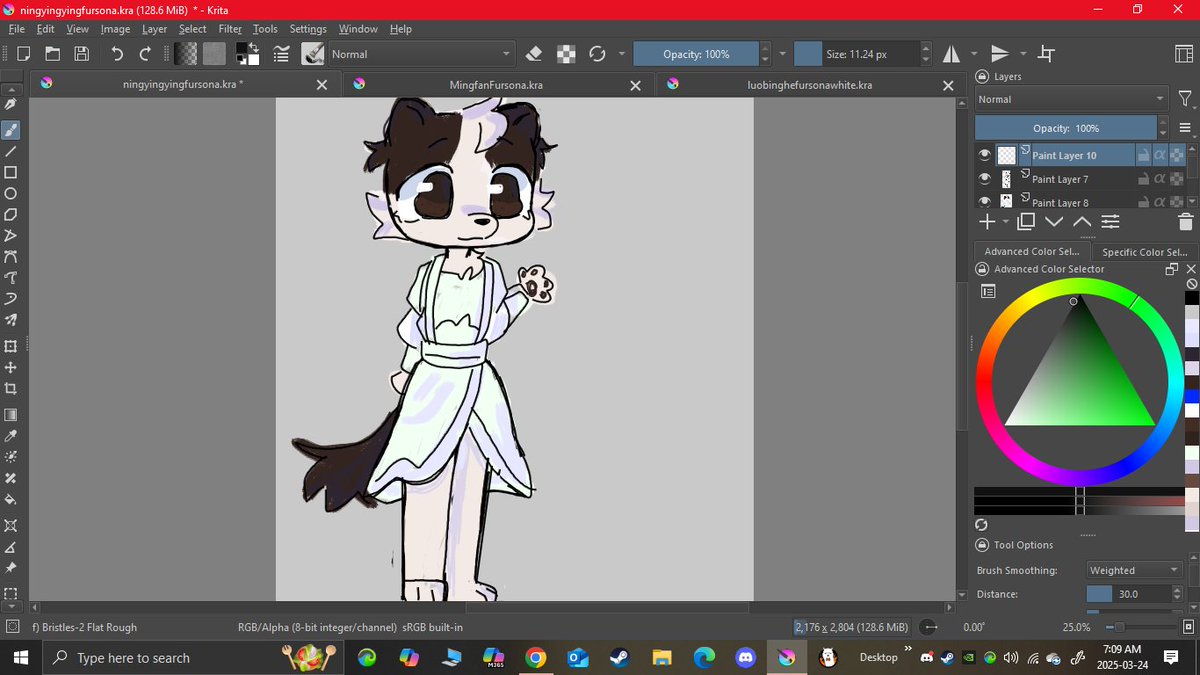Hide Paint Layer 10
The image size is (1200, 675).
pyautogui.click(x=985, y=155)
